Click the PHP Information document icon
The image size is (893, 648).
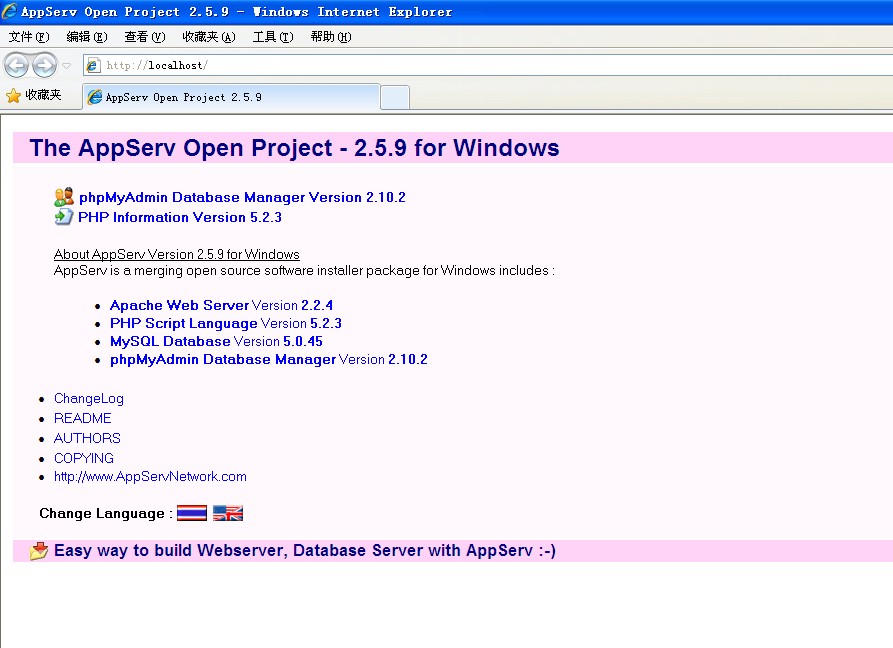point(63,217)
